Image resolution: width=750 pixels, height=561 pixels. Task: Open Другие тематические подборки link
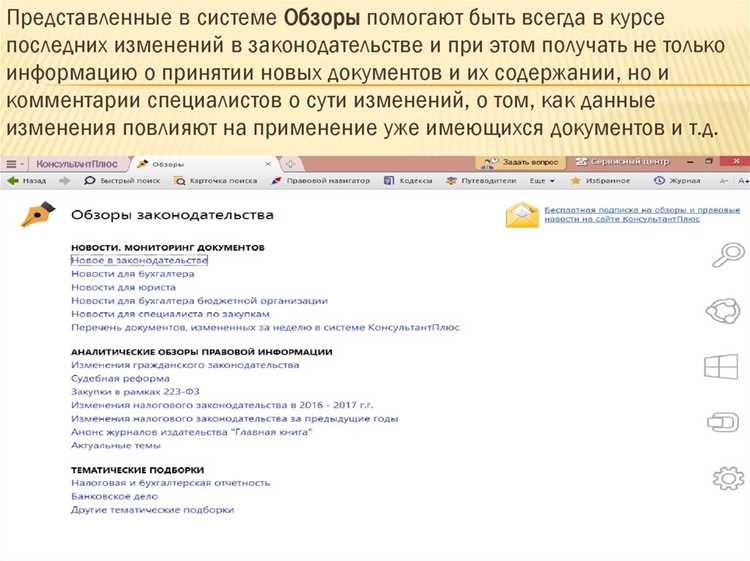pos(153,510)
